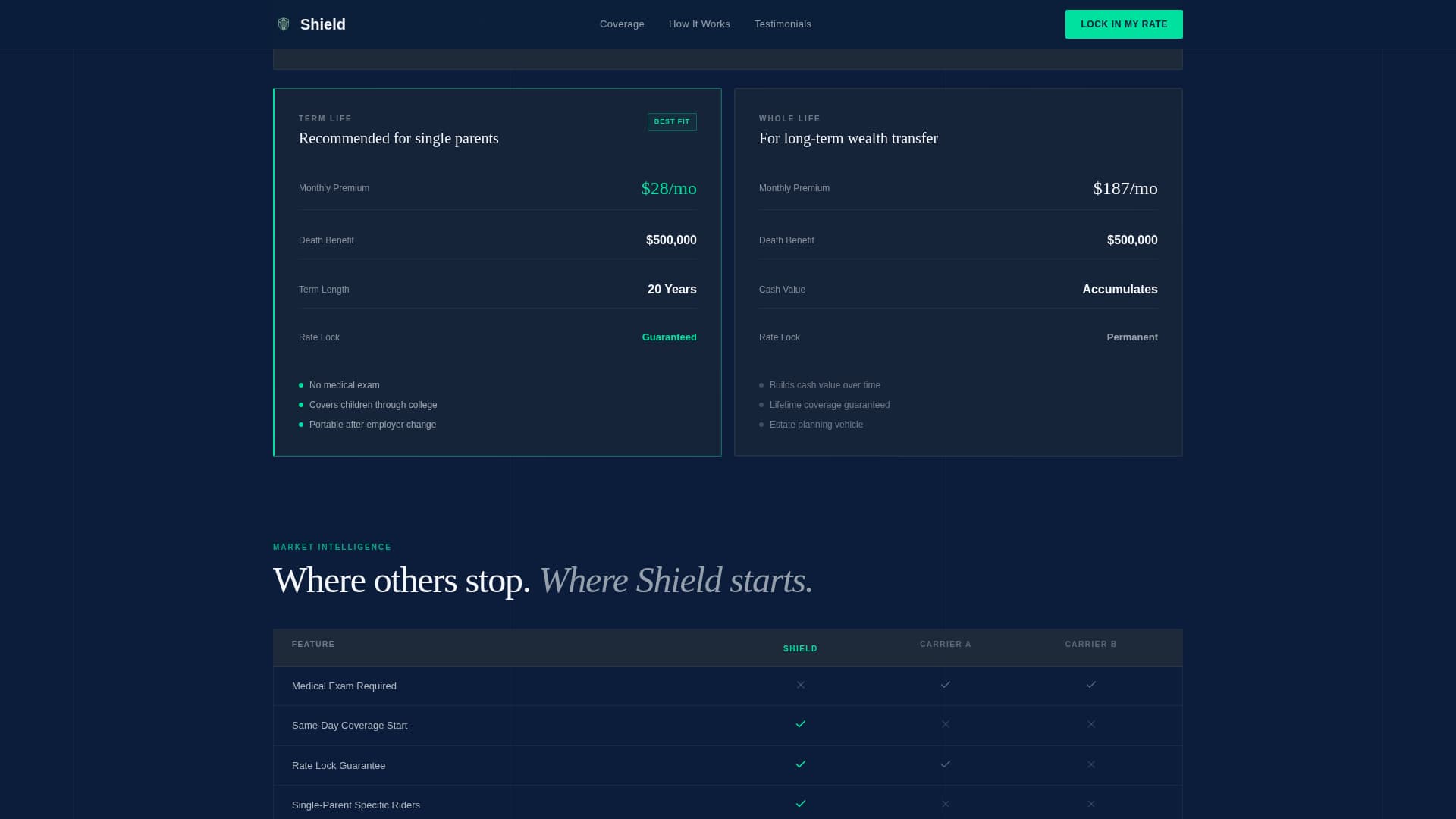
Task: Click Shield checkmark for Same-Day Coverage Start
Action: [x=800, y=724]
